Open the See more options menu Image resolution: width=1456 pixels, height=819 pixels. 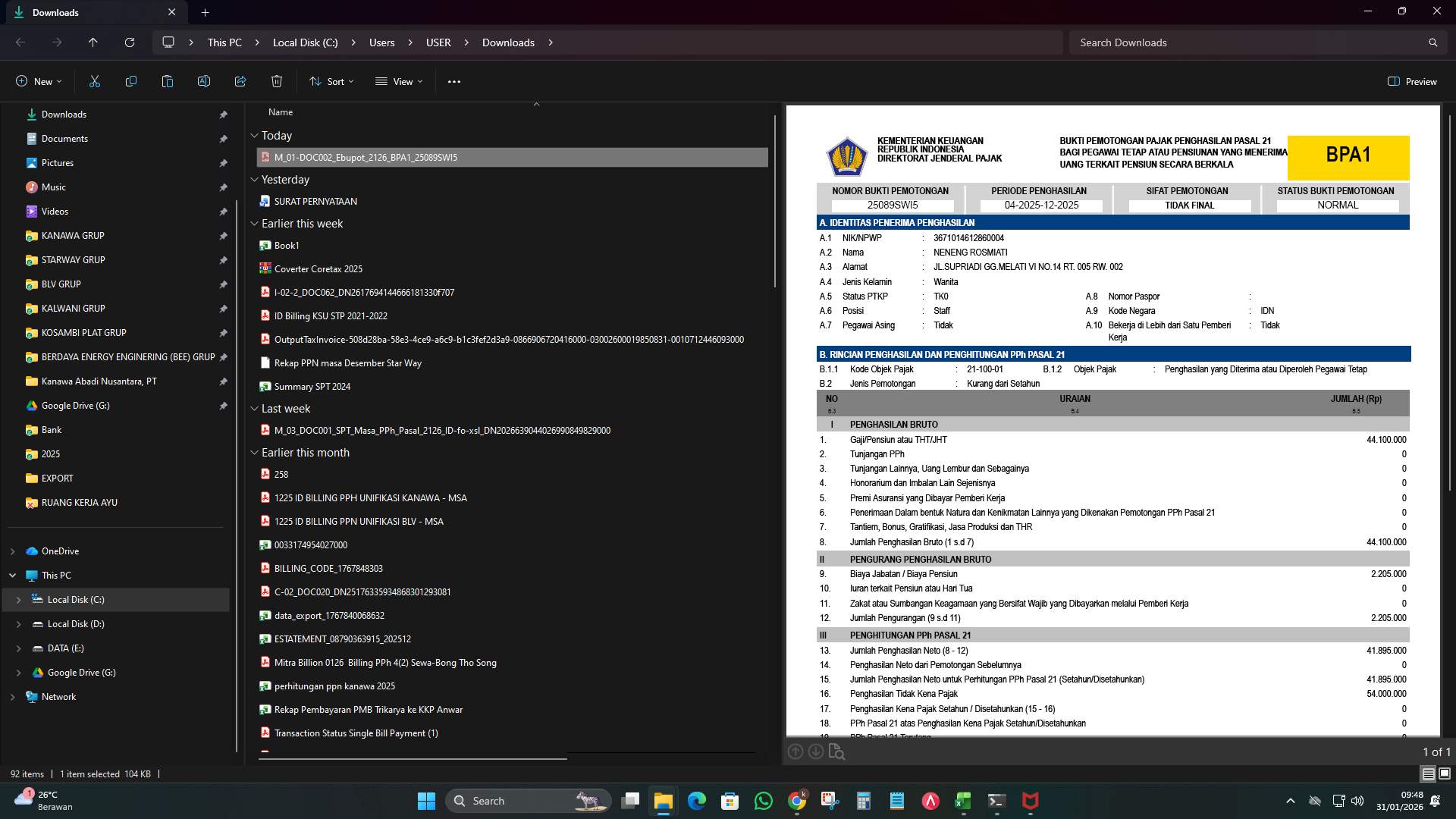click(453, 81)
